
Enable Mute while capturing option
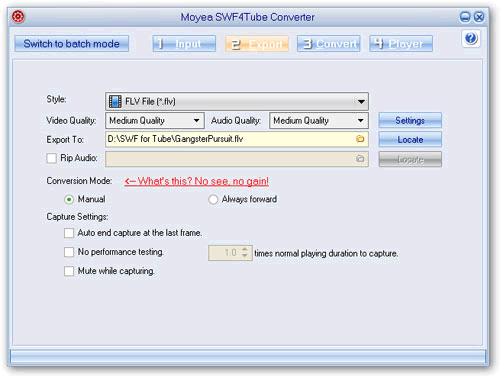(x=69, y=271)
